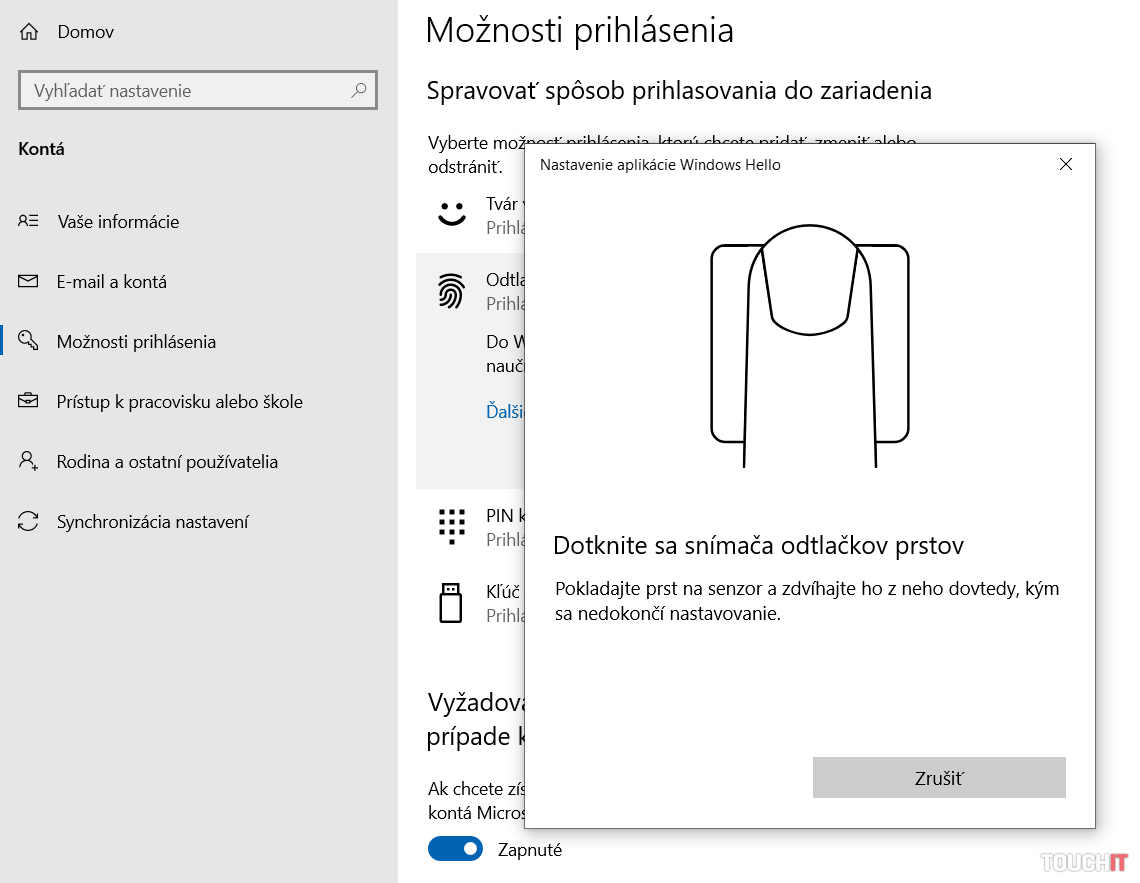Open Vaše informácie settings page

click(118, 222)
